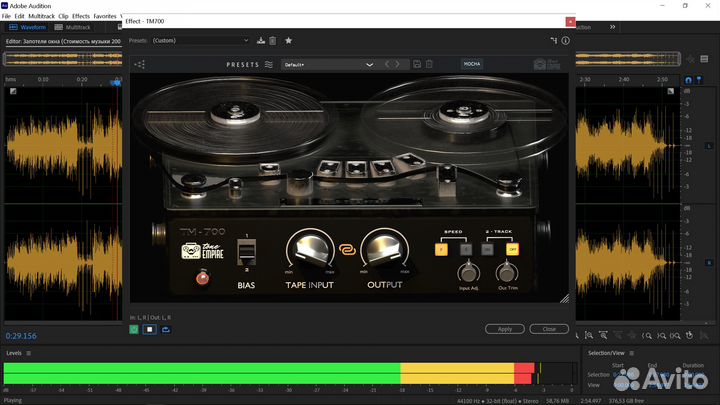Screen dimensions: 720x405
Task: Go to the previous plugin preset
Action: tap(387, 64)
